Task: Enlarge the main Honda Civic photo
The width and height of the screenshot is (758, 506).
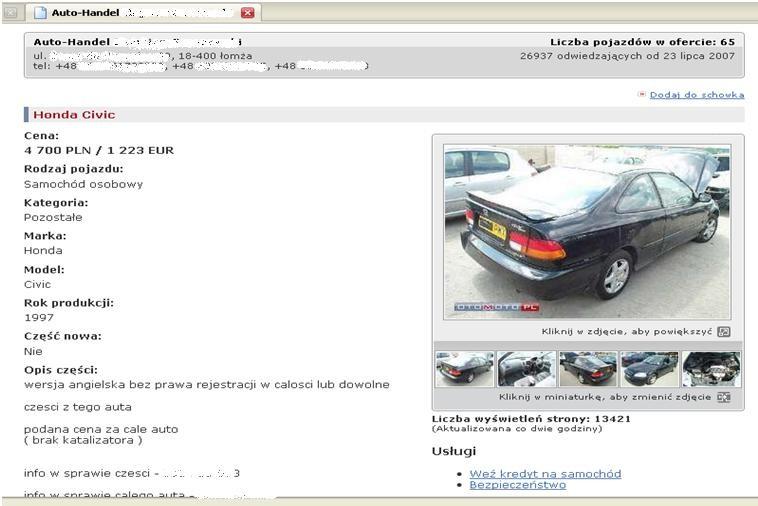Action: tap(587, 232)
